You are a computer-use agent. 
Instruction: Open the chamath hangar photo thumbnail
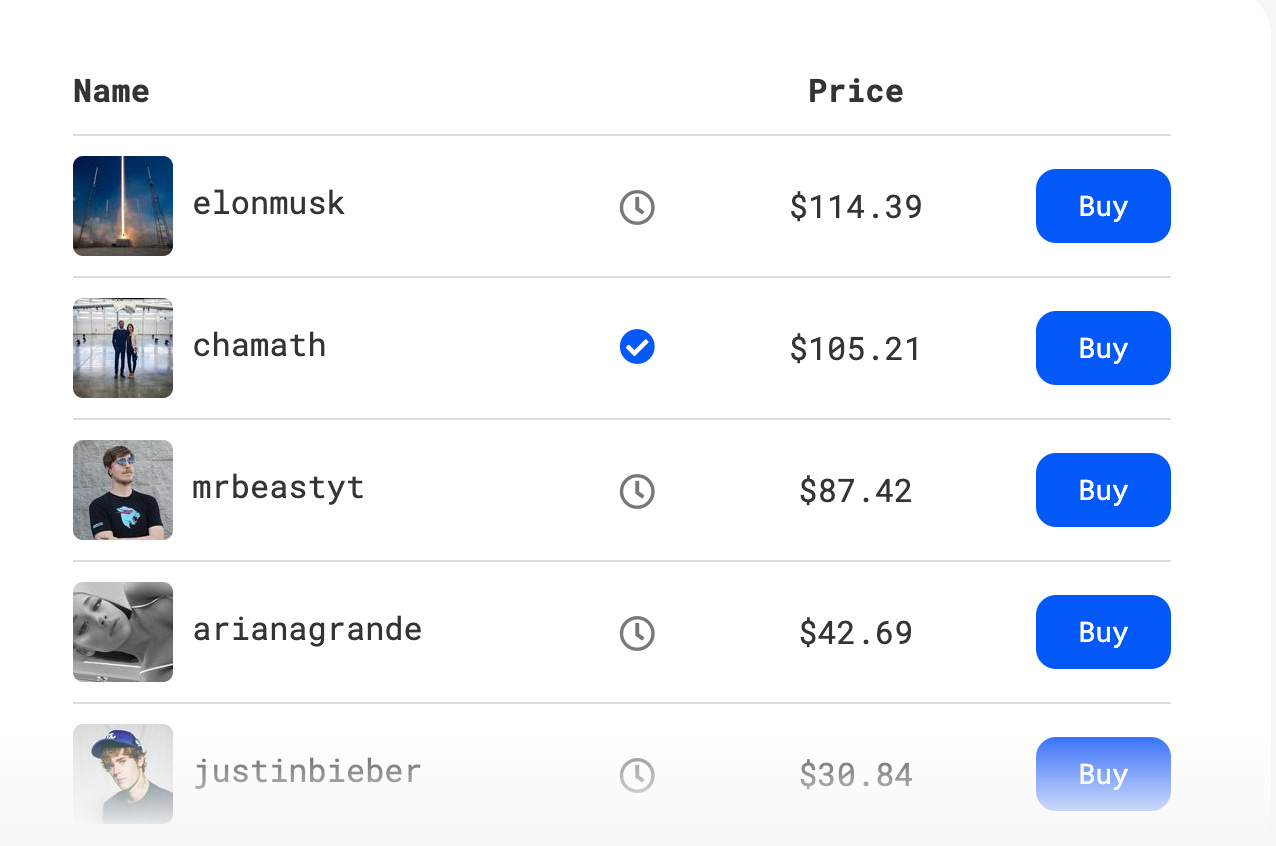(x=123, y=348)
